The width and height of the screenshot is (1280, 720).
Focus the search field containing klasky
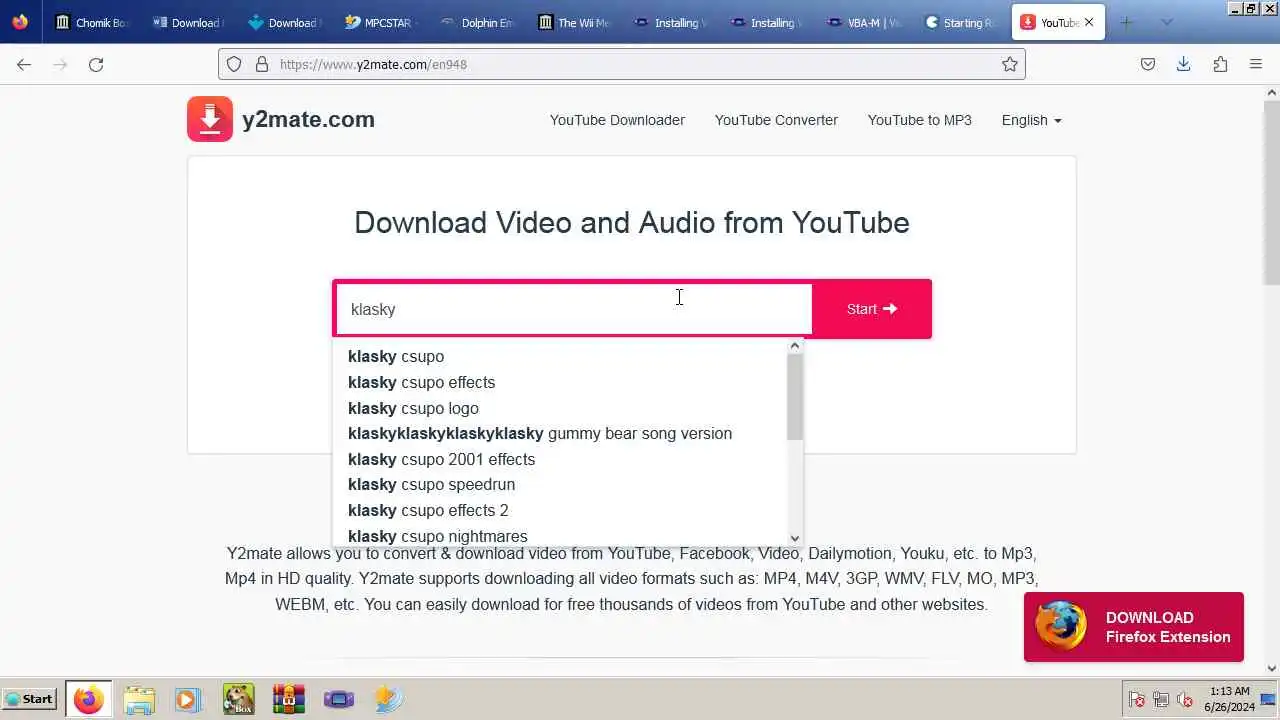click(574, 309)
